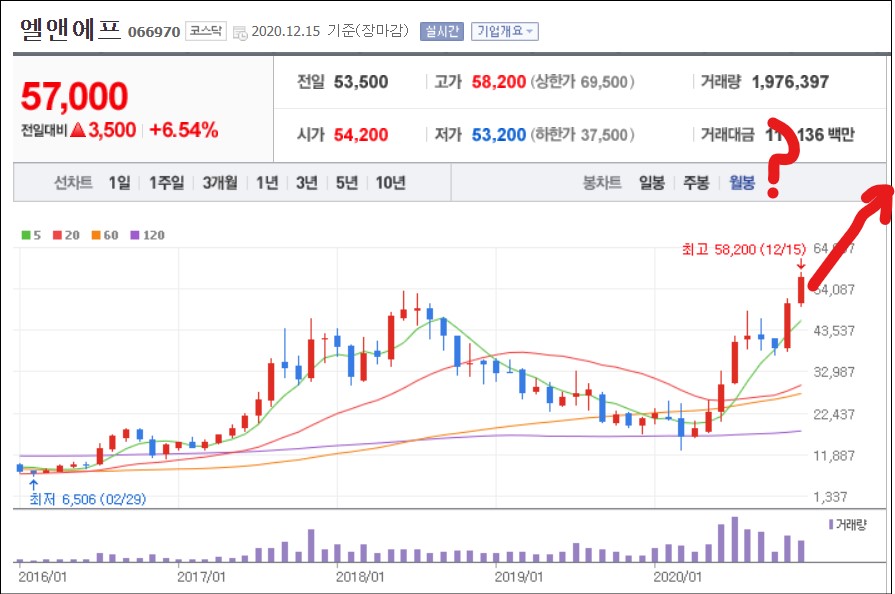Click the 엘앤에프 stock name title
This screenshot has height=594, width=895.
pos(71,30)
